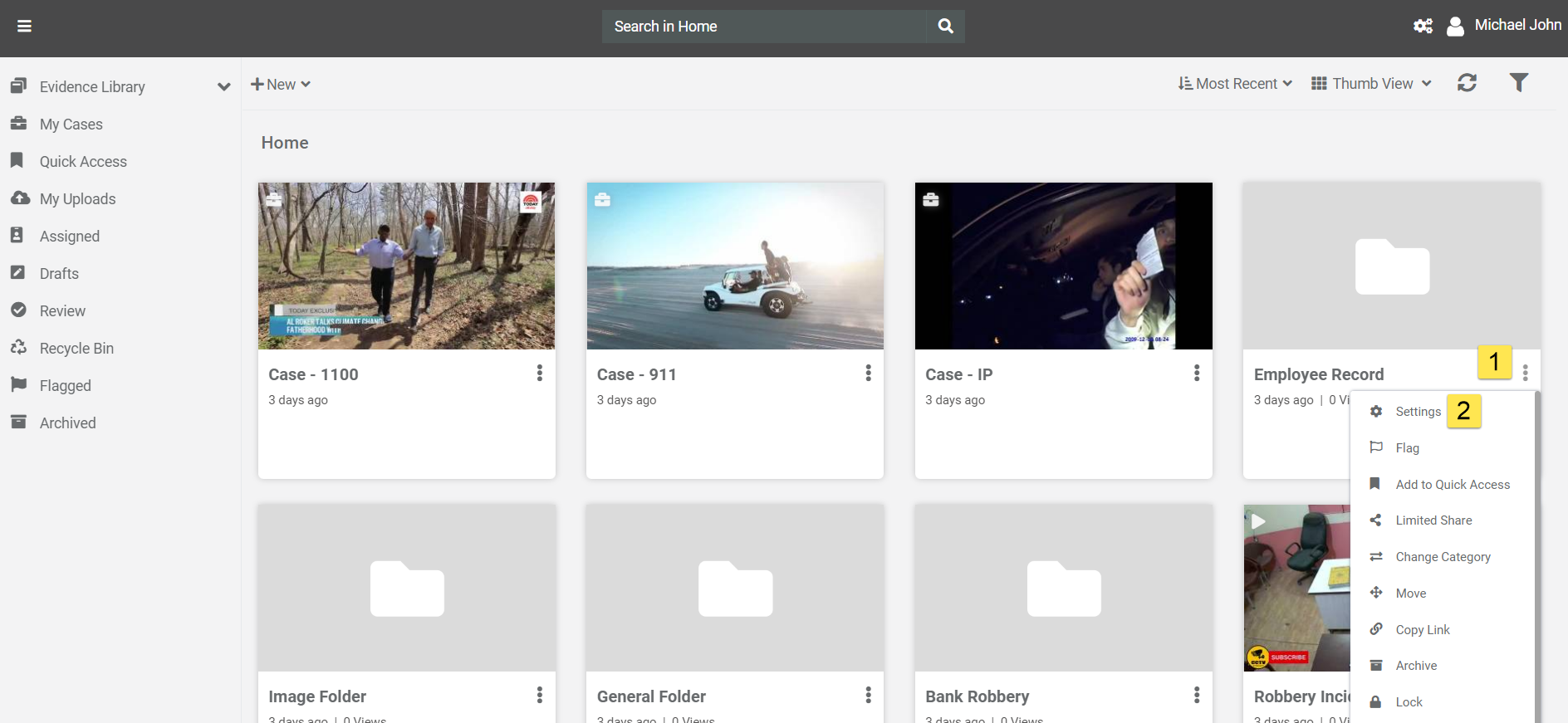Screen dimensions: 1568x723
Task: Expand the Evidence Library chevron
Action: click(223, 87)
